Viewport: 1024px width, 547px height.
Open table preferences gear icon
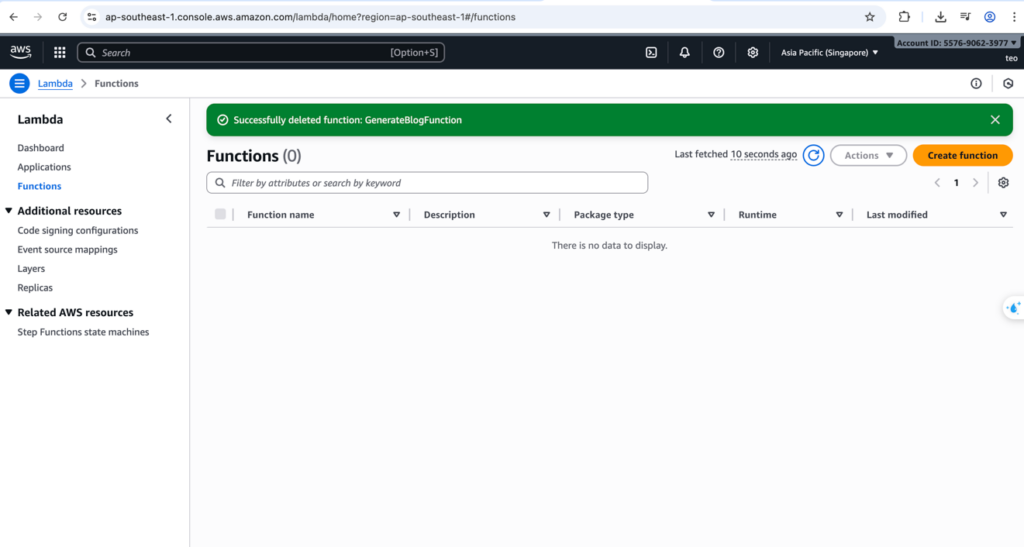pos(1003,183)
